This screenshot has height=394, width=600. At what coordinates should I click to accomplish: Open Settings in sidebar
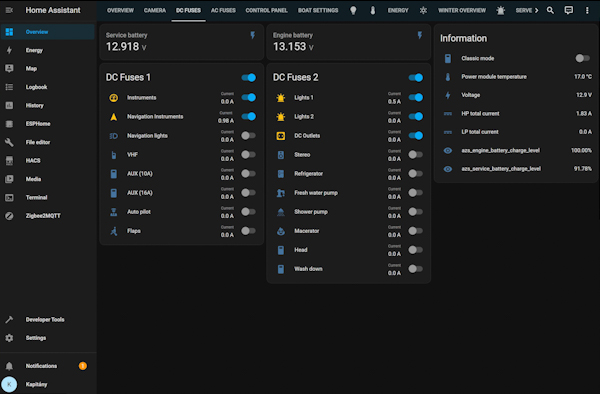[47, 338]
